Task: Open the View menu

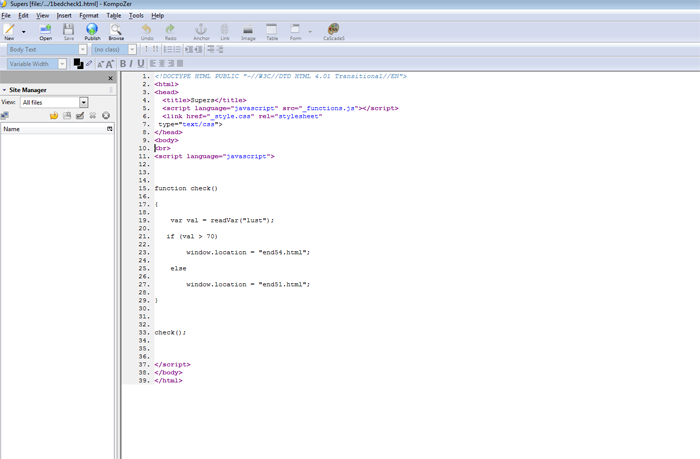Action: (x=42, y=16)
